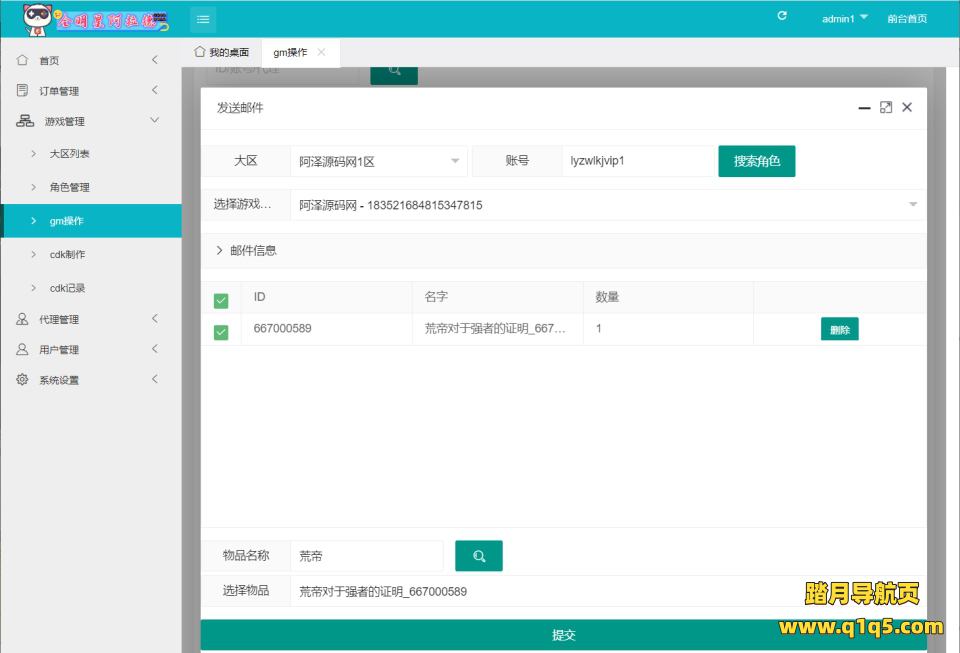
Task: Click the magnifier icon beside 物品名称 field
Action: tap(479, 555)
